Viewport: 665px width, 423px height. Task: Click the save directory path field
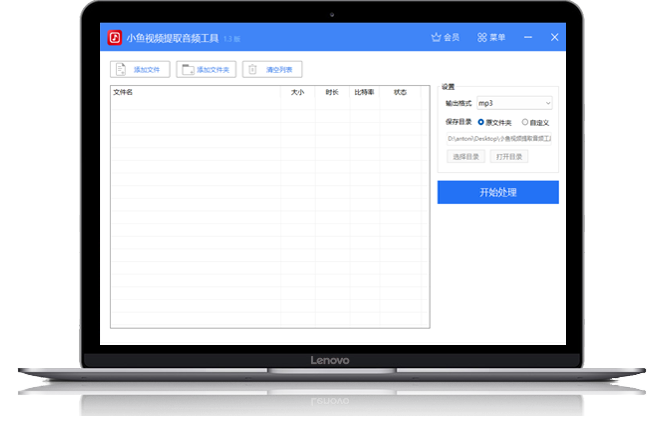coord(499,139)
